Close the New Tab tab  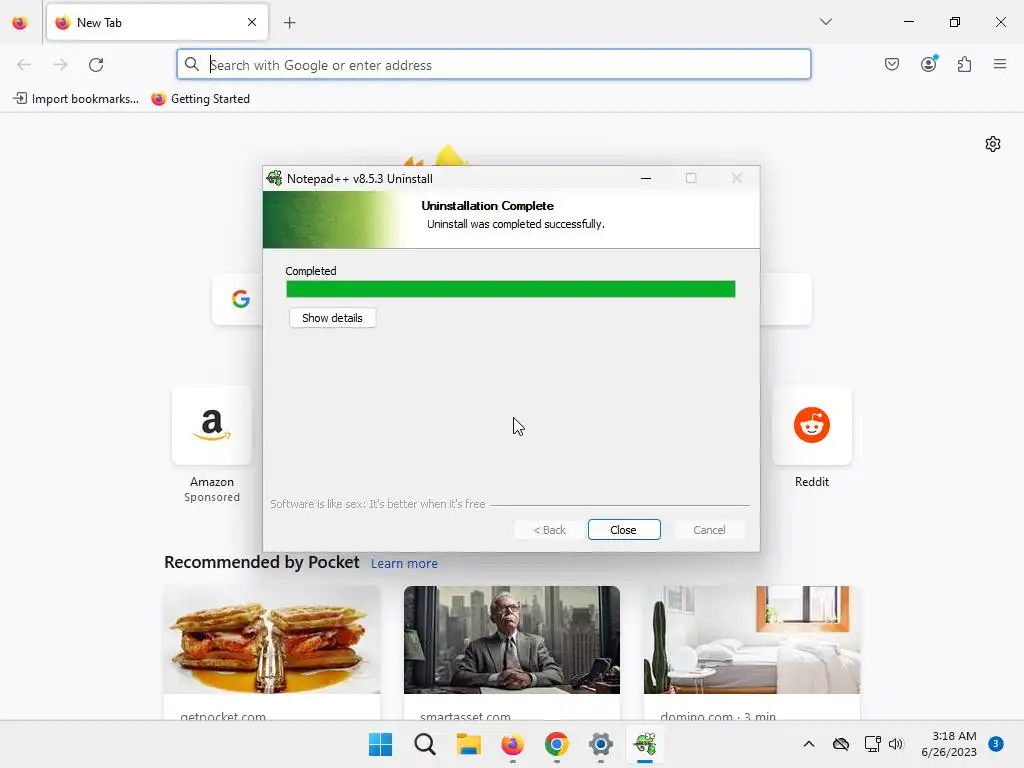click(252, 22)
